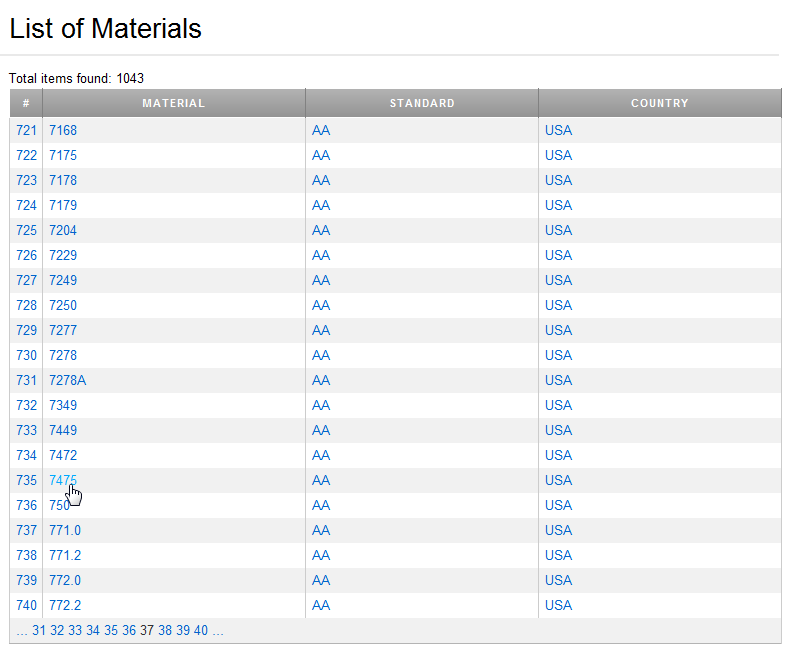Go to page 31
This screenshot has width=794, height=656.
39,630
